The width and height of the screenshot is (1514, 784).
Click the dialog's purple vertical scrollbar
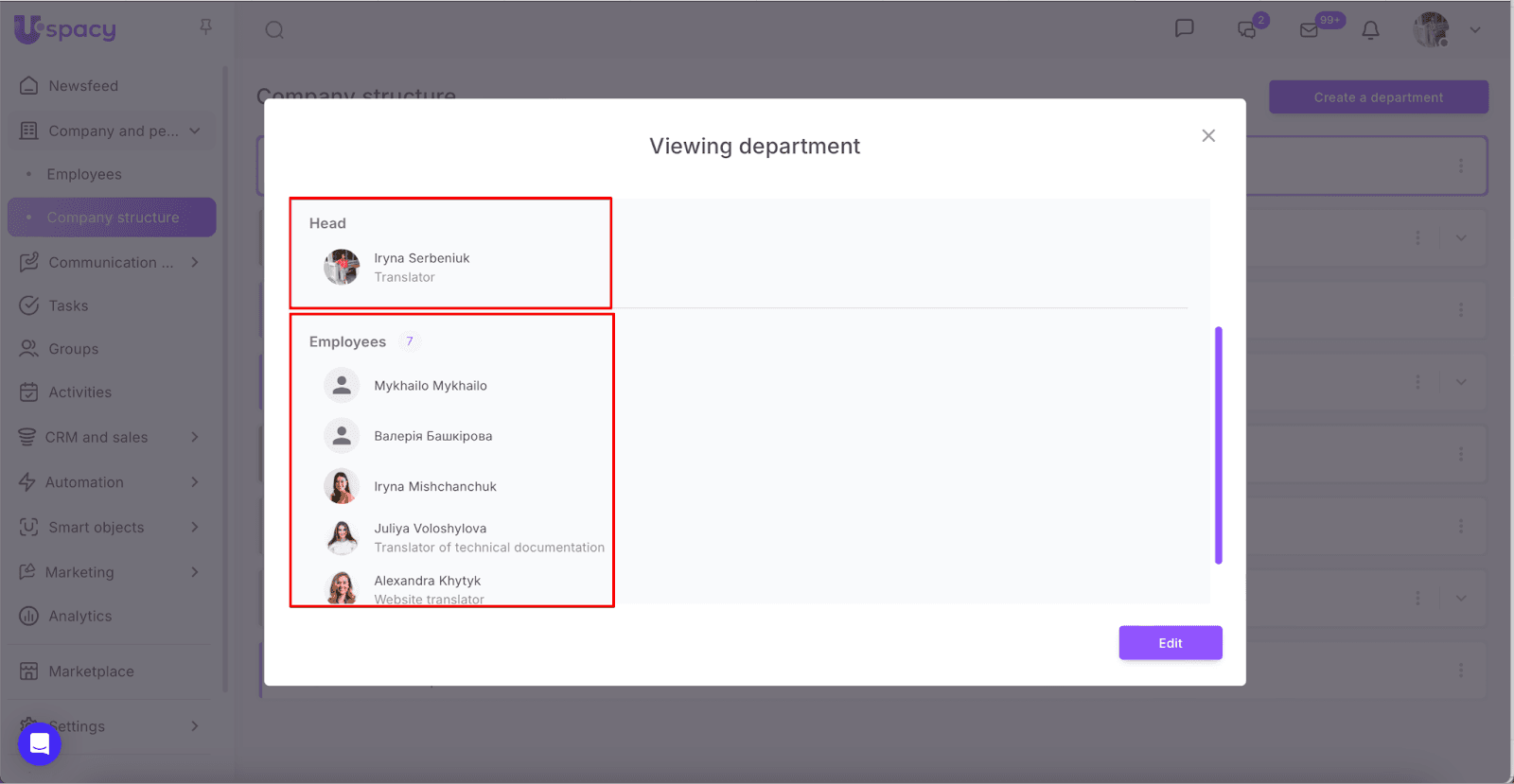(1219, 444)
